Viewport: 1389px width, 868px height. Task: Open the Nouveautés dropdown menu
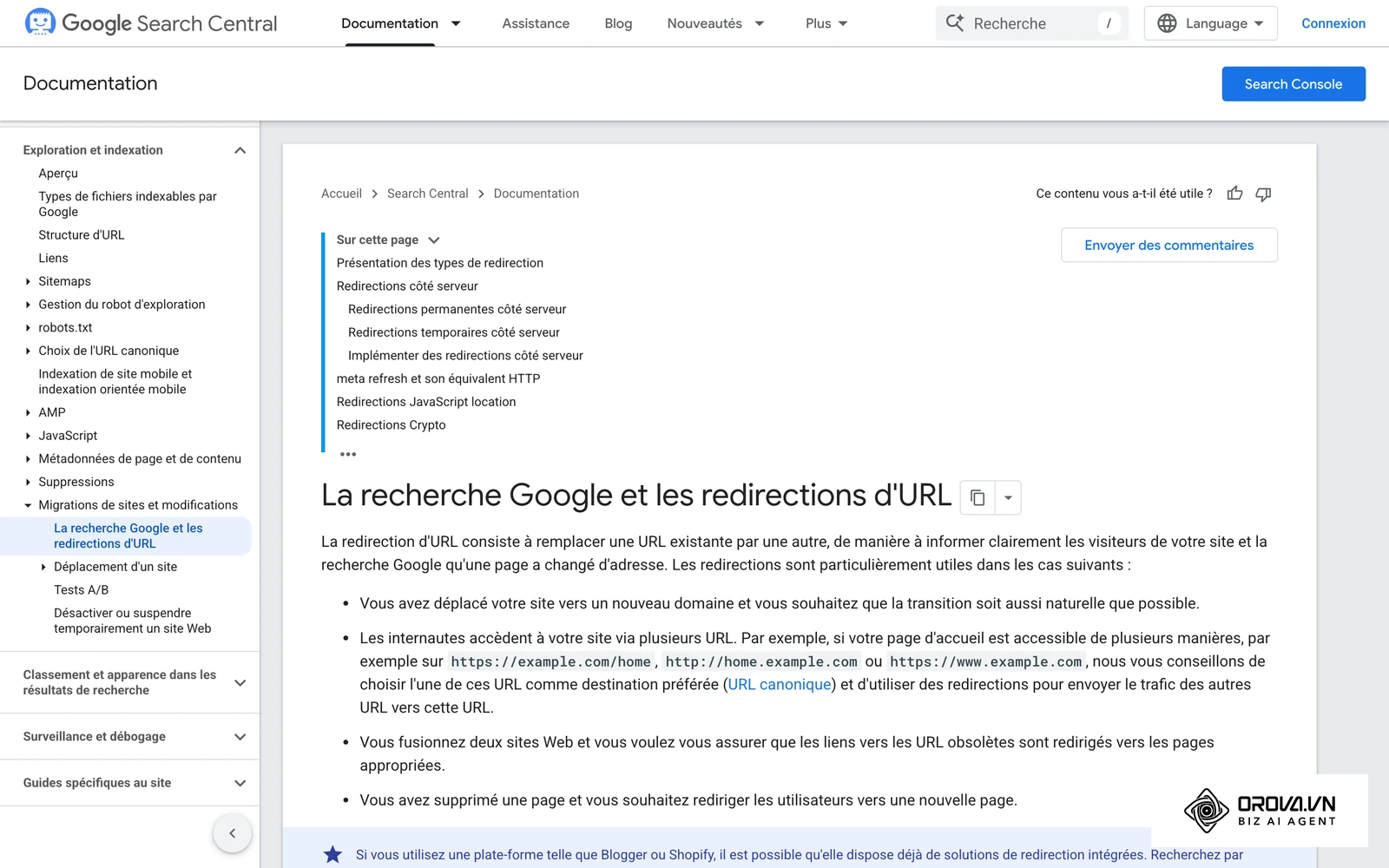[x=716, y=23]
